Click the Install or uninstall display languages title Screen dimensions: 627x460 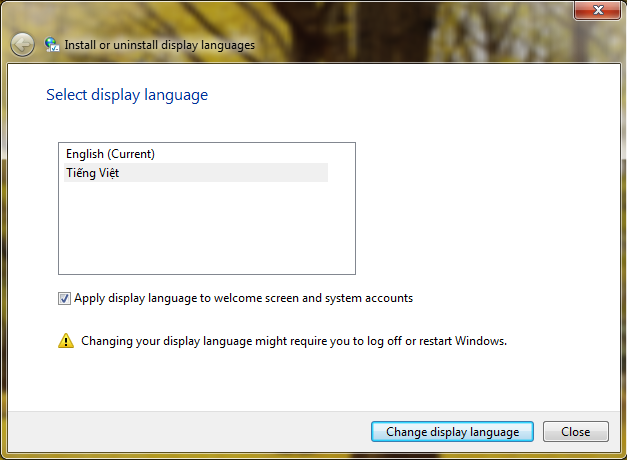(160, 45)
